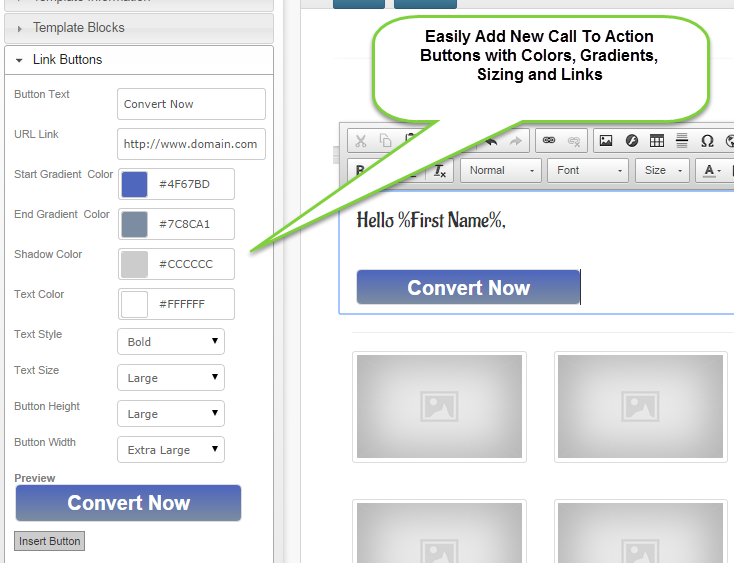Click the Cut scissors icon in editor toolbar
The width and height of the screenshot is (734, 563).
coord(360,141)
